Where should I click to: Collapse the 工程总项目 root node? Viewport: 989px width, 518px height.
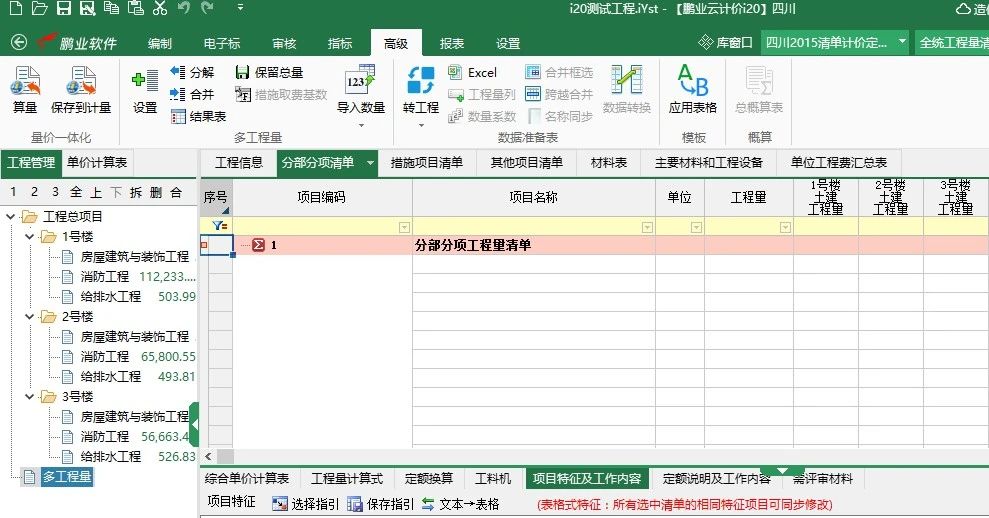[x=11, y=217]
